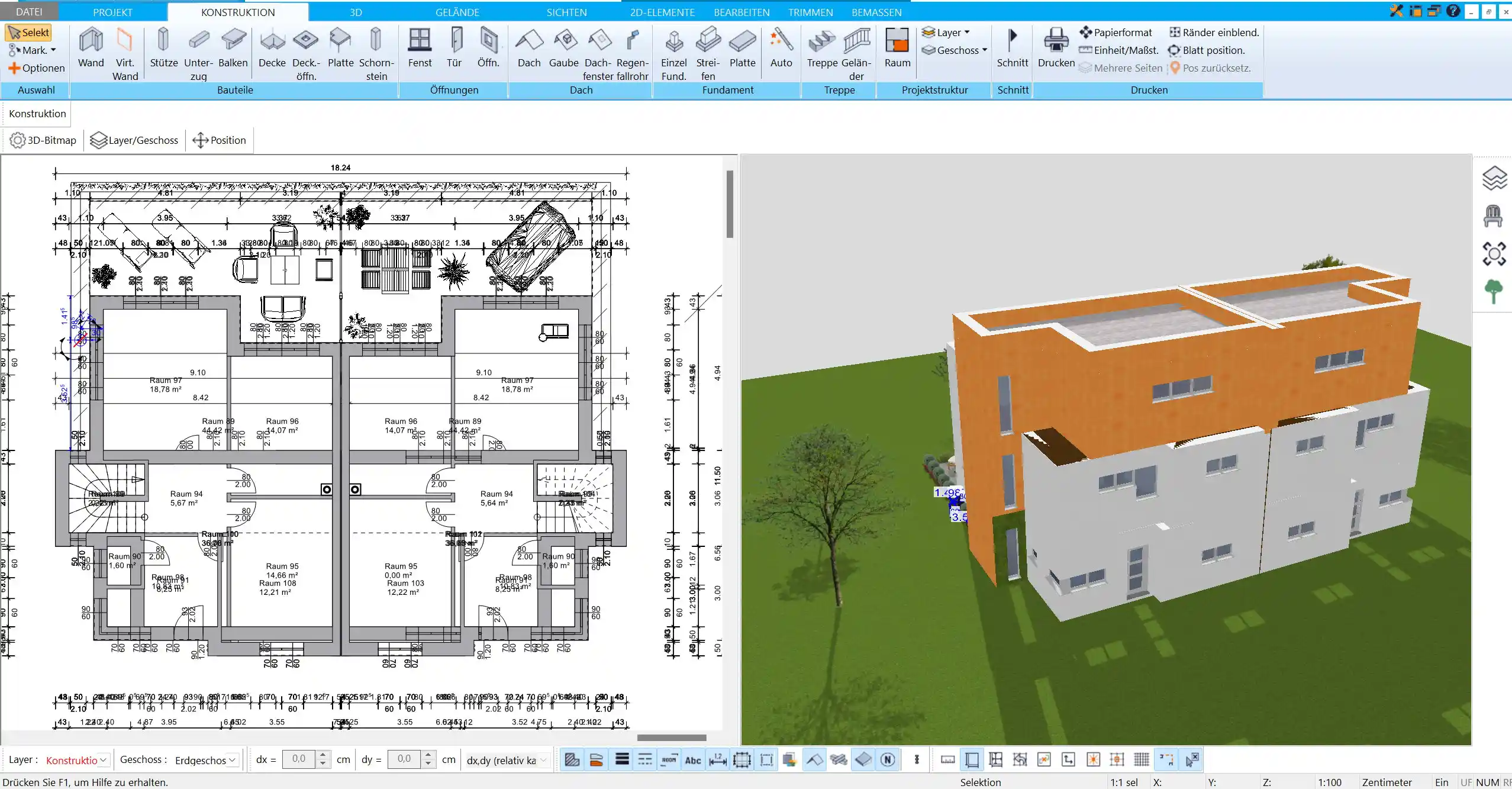Open the furniture catalog chair icon

(1493, 216)
